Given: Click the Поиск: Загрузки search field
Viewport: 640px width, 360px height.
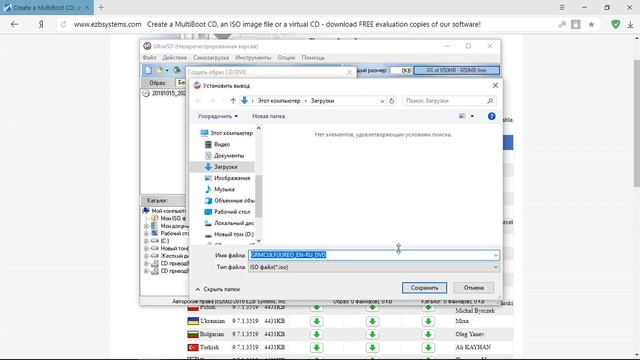Looking at the screenshot, I should [448, 101].
